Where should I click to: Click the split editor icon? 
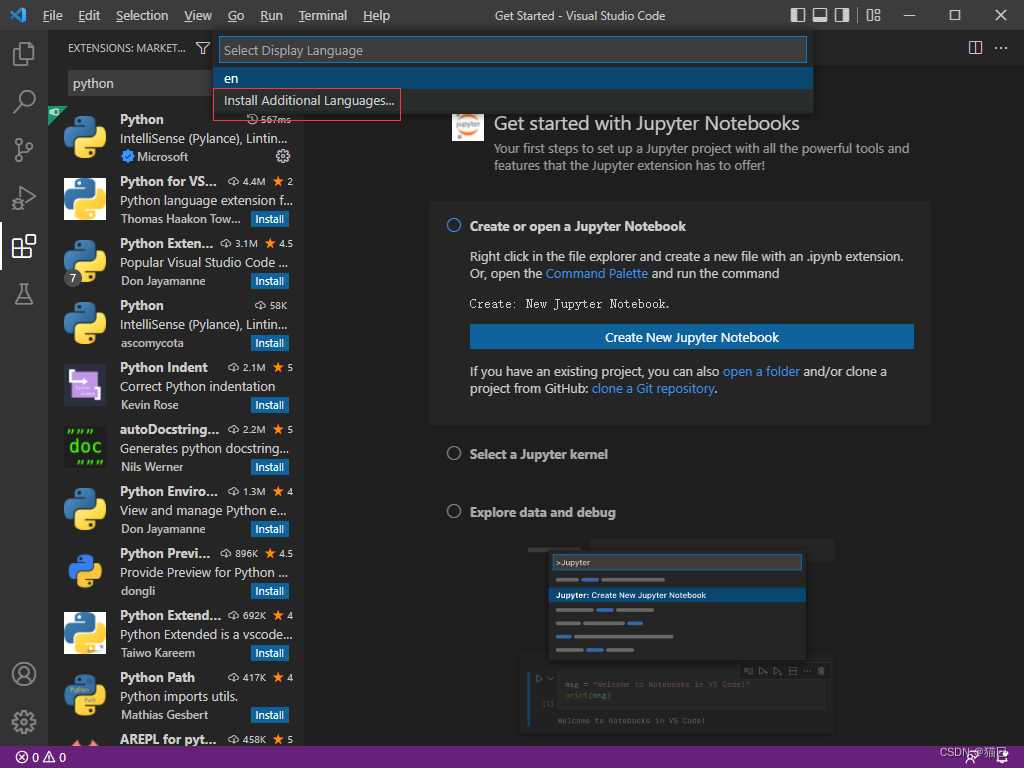[x=975, y=48]
